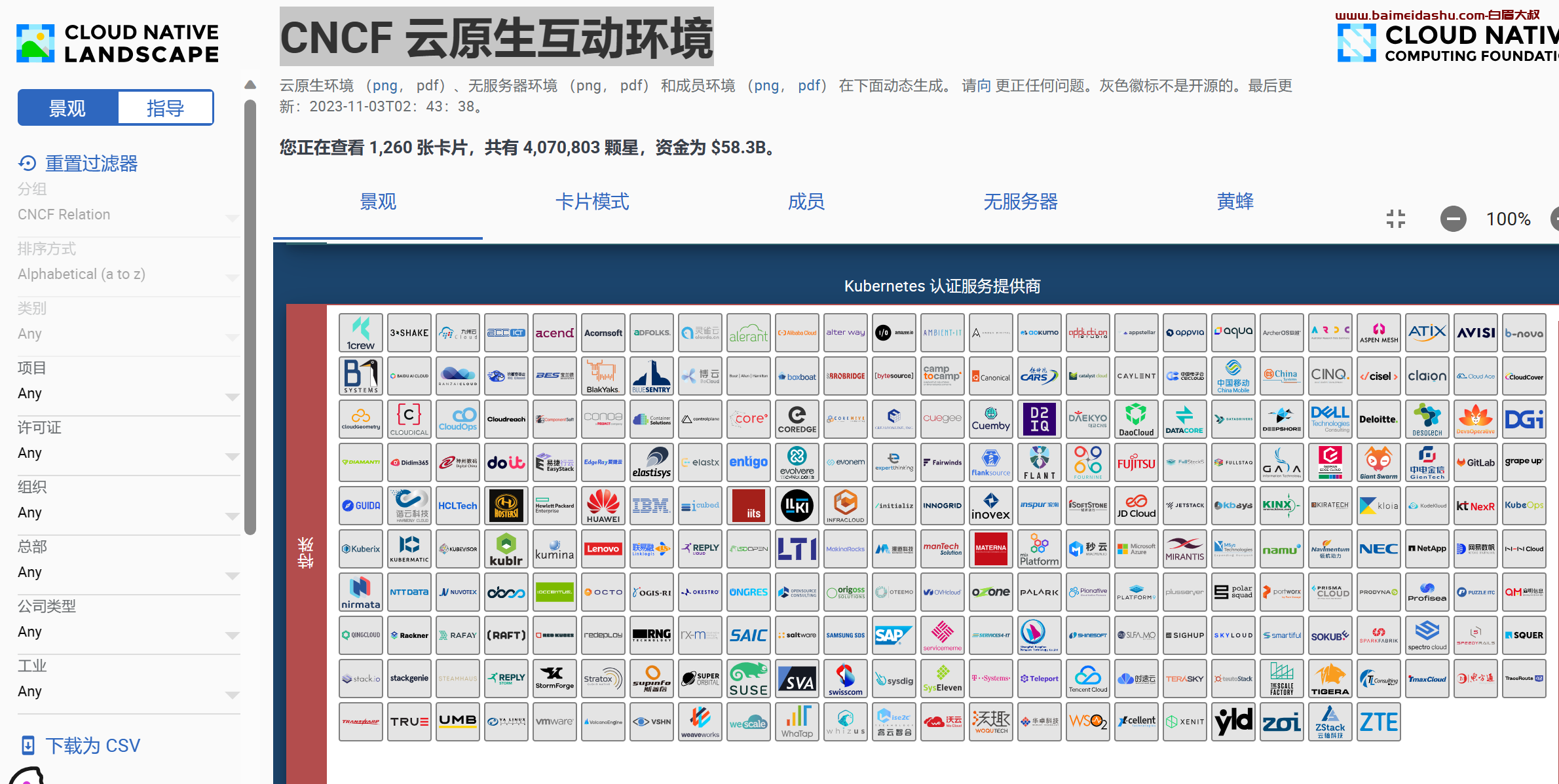This screenshot has width=1559, height=784.
Task: Select the Fujitsu logo card
Action: [x=1136, y=462]
